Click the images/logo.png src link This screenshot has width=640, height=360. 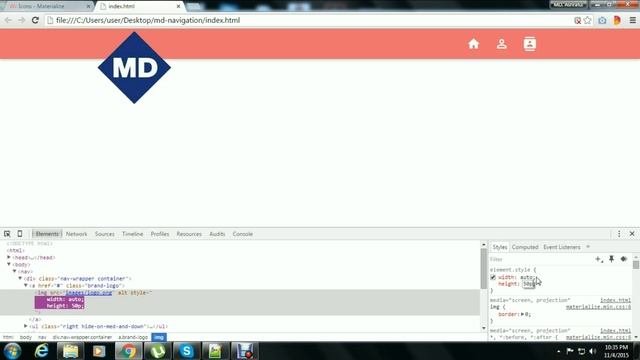click(x=89, y=293)
